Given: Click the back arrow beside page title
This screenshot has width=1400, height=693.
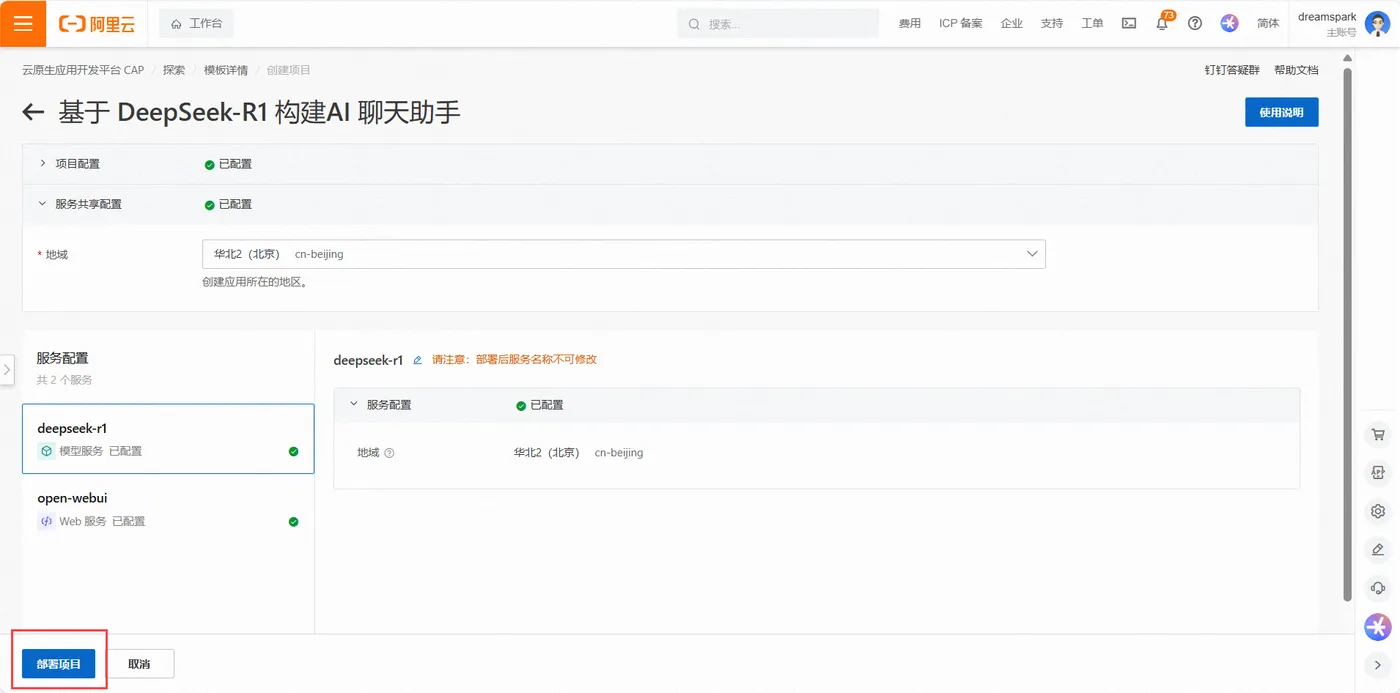Looking at the screenshot, I should [x=34, y=112].
